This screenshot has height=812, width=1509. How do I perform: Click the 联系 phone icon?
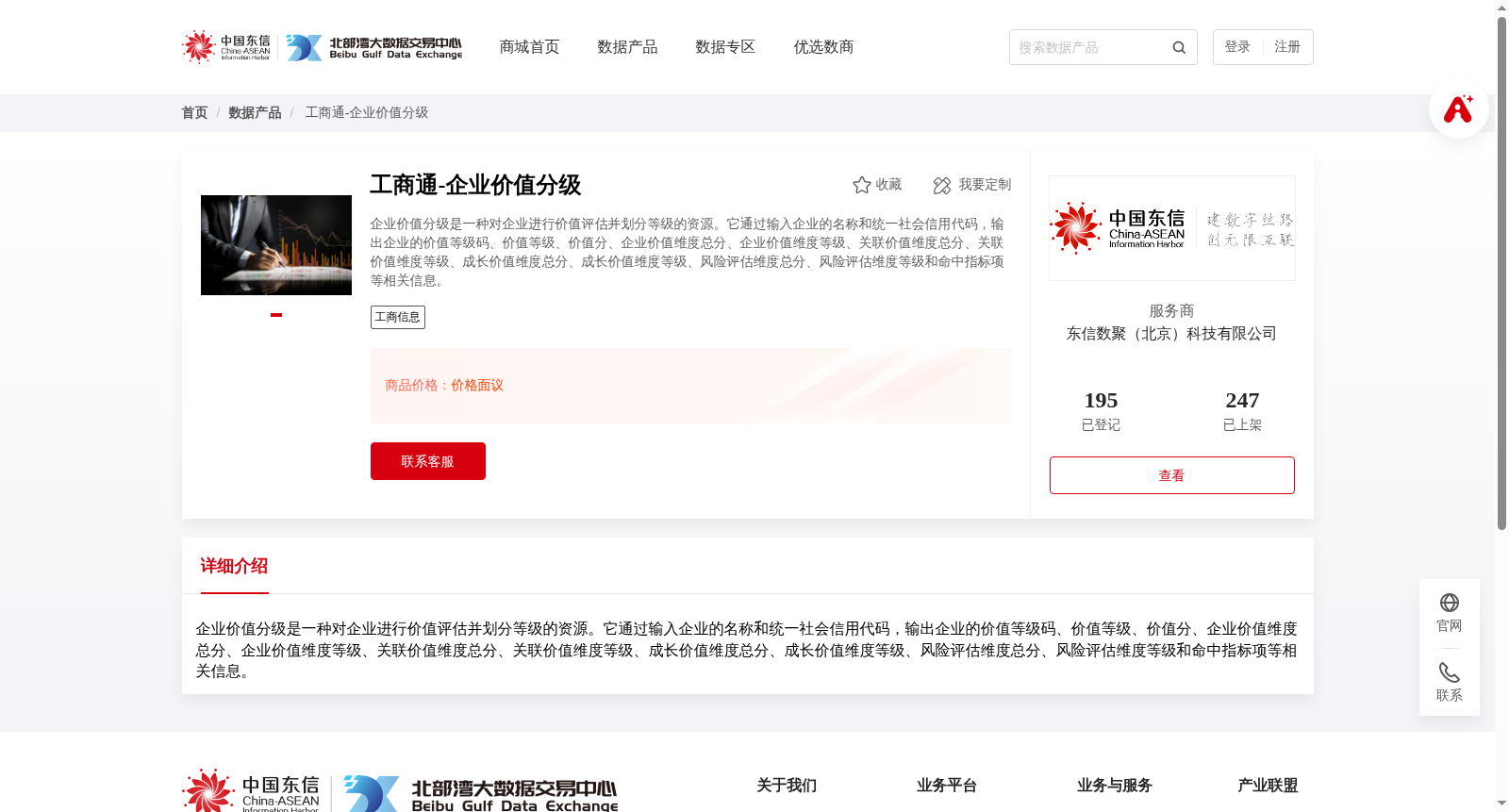pos(1450,672)
